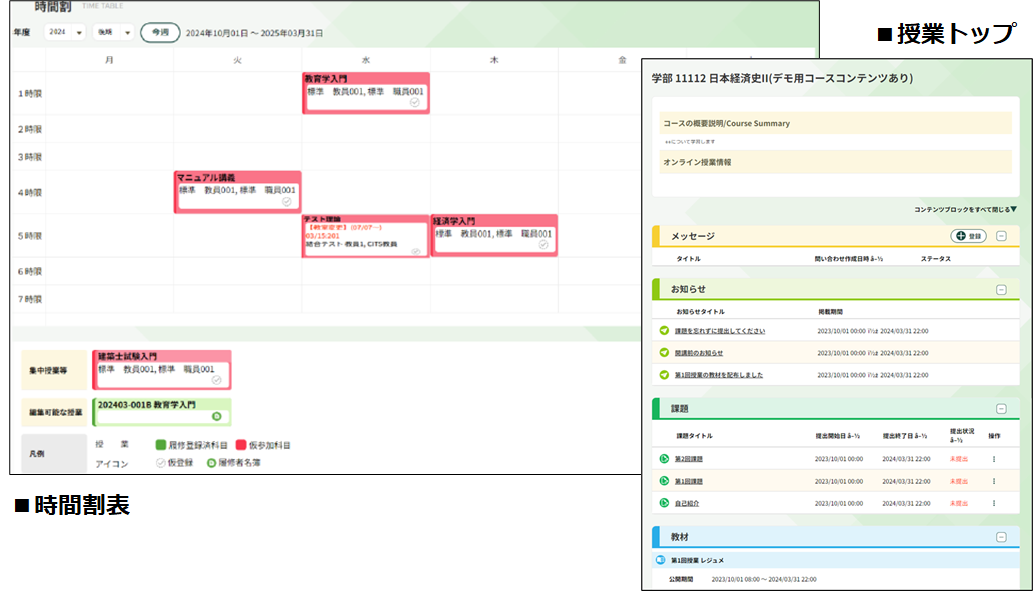
Task: Open the three-dot menu for 自己紹介 assignment
Action: point(994,503)
